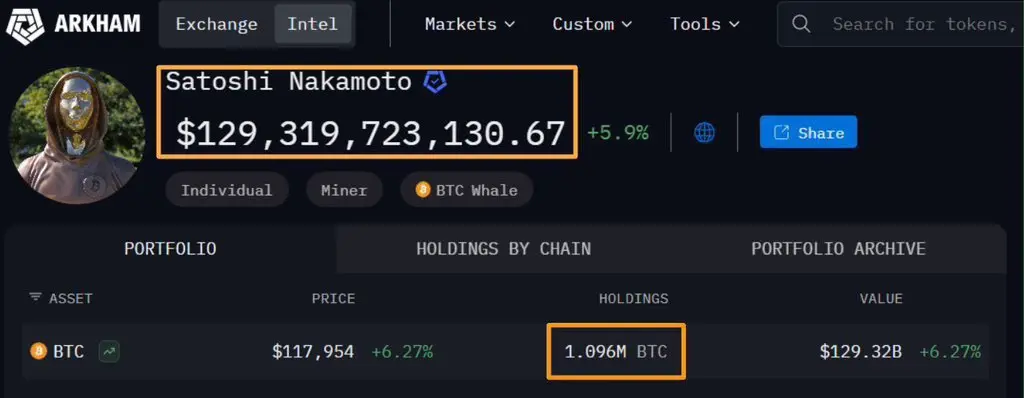Click the blue Share button

coord(808,132)
